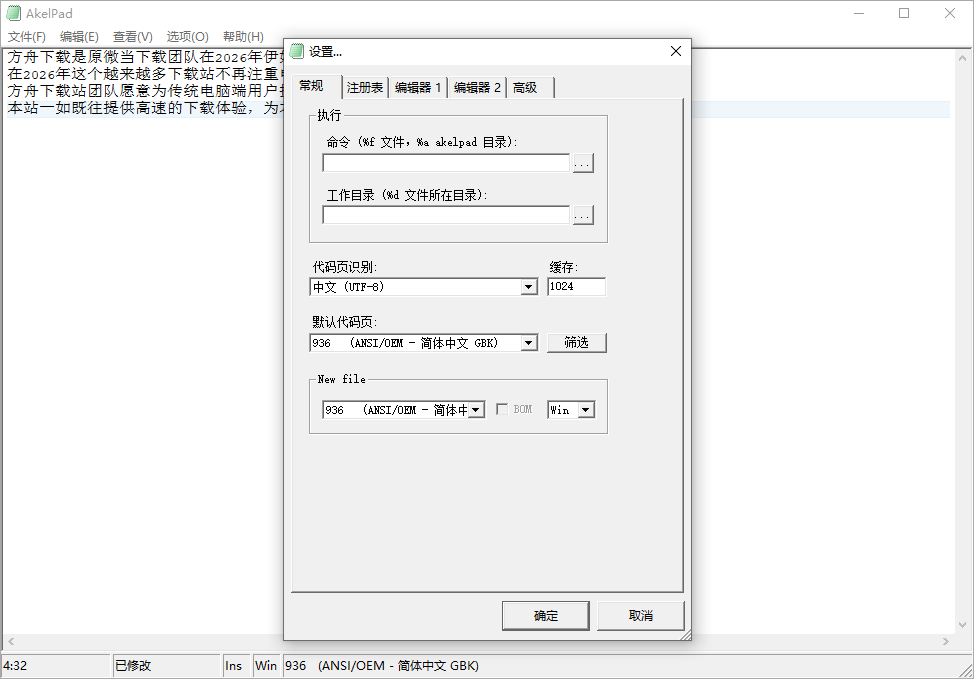
Task: Click inside the 缓存 input field
Action: click(575, 287)
